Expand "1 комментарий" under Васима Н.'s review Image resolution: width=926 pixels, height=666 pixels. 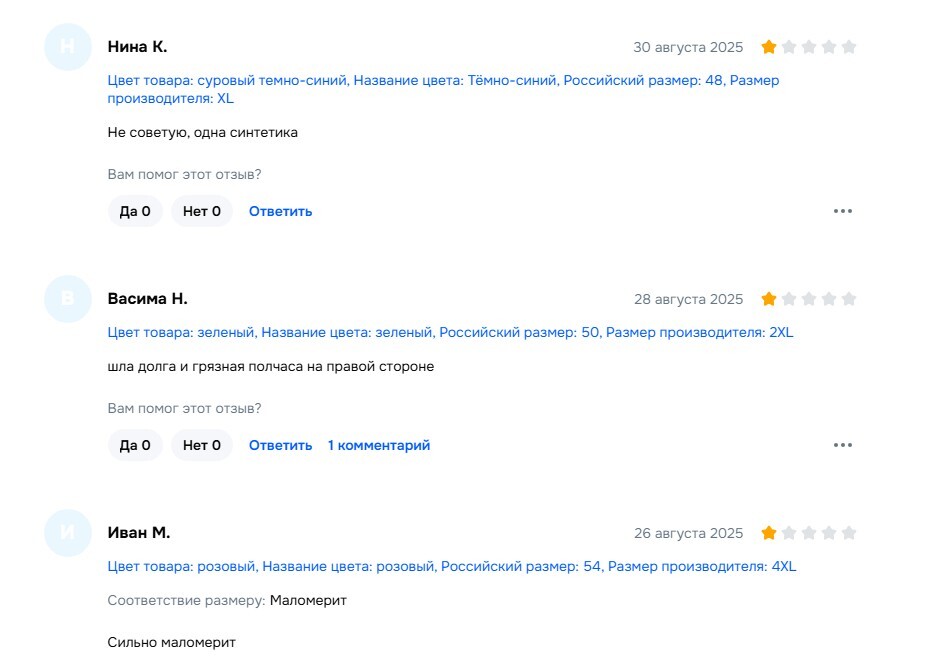pos(379,445)
